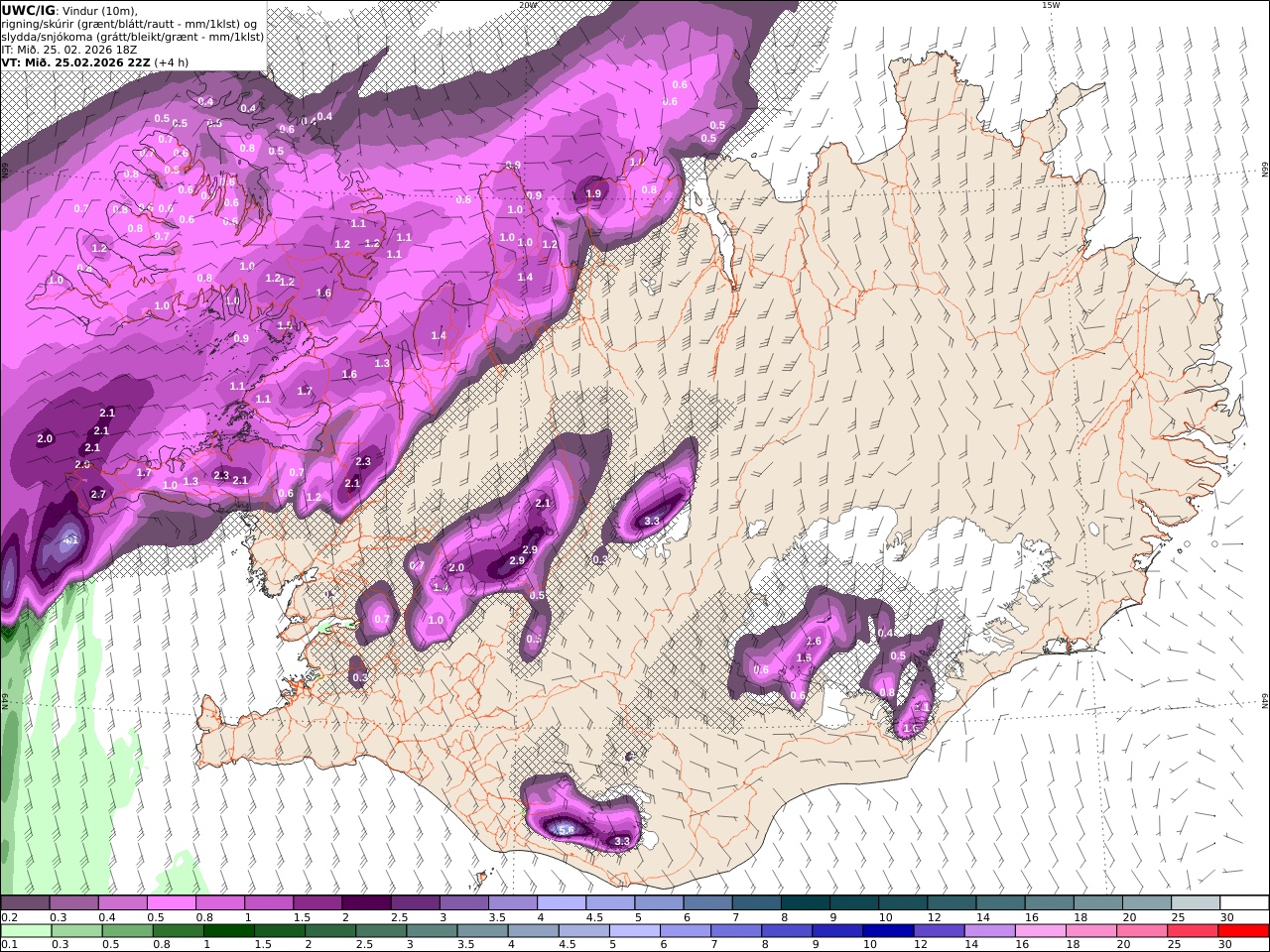Screen dimensions: 1270x952
Task: Click the white 30 snow legend swatch
Action: [1244, 903]
